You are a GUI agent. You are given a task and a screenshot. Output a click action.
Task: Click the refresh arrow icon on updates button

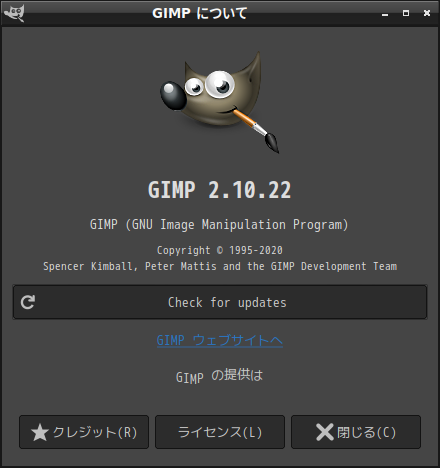28,302
